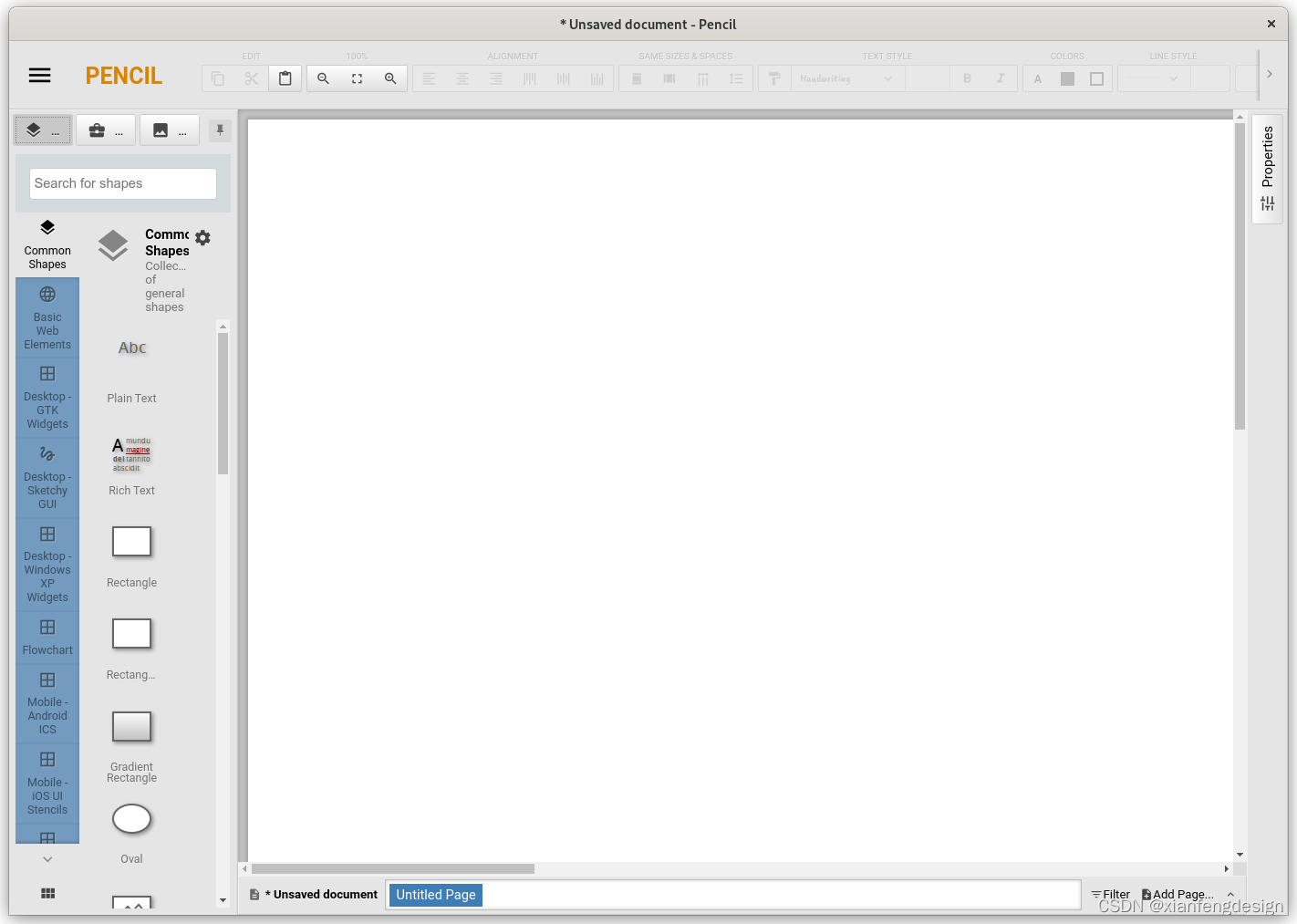The width and height of the screenshot is (1297, 924).
Task: Select the Flowchart collection
Action: coord(47,637)
